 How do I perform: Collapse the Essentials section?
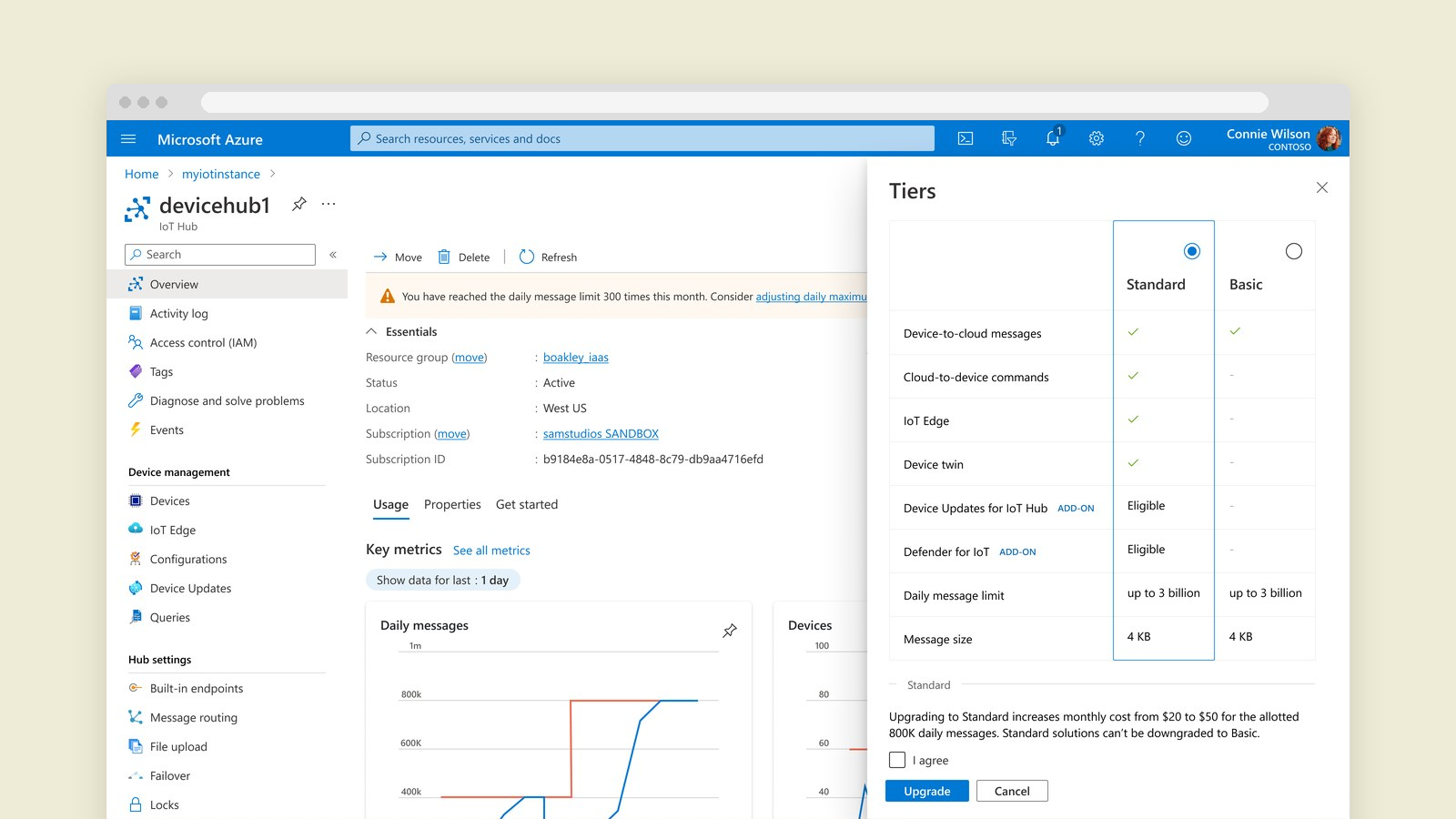(371, 331)
